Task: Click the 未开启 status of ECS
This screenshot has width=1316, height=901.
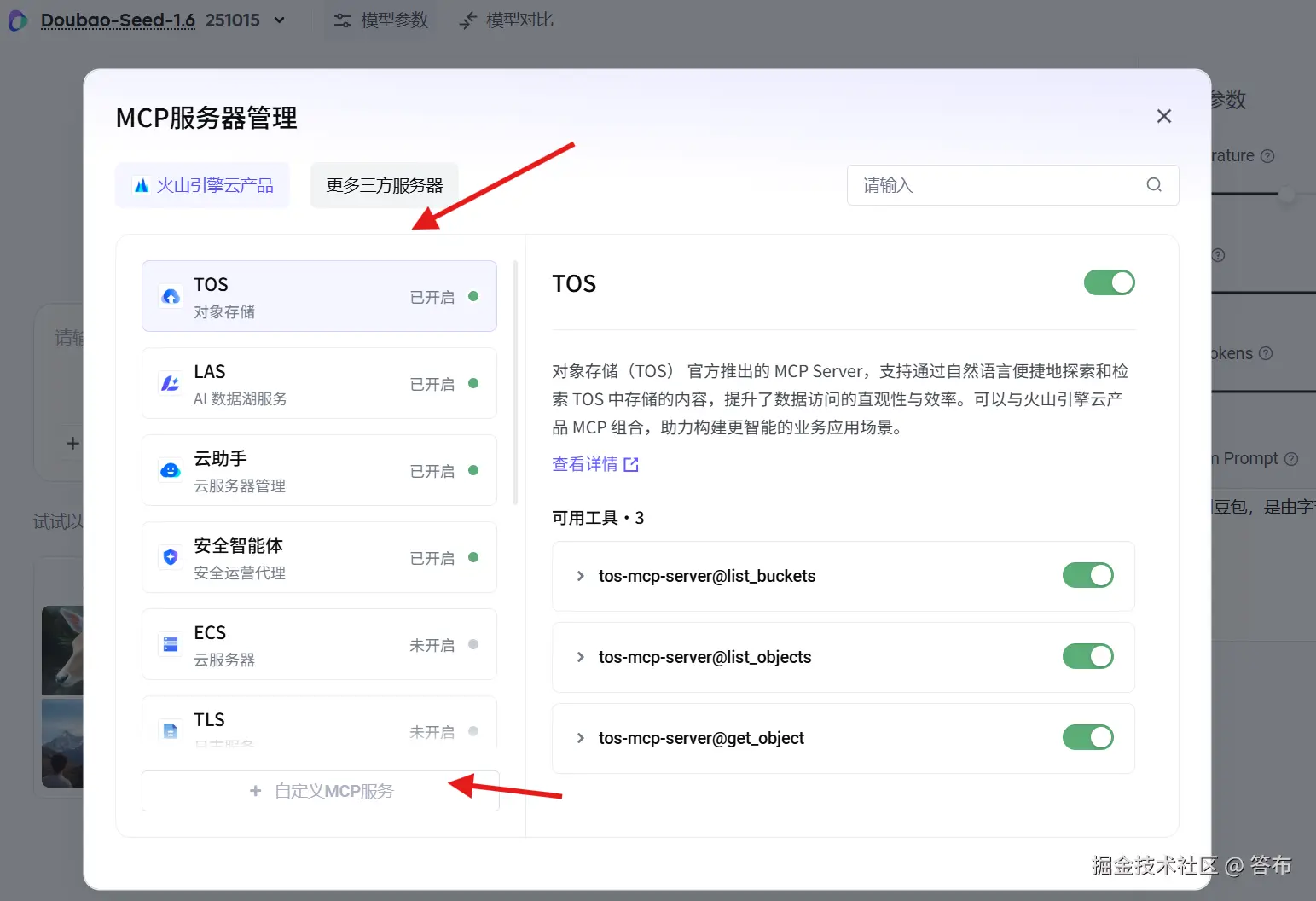Action: click(432, 645)
